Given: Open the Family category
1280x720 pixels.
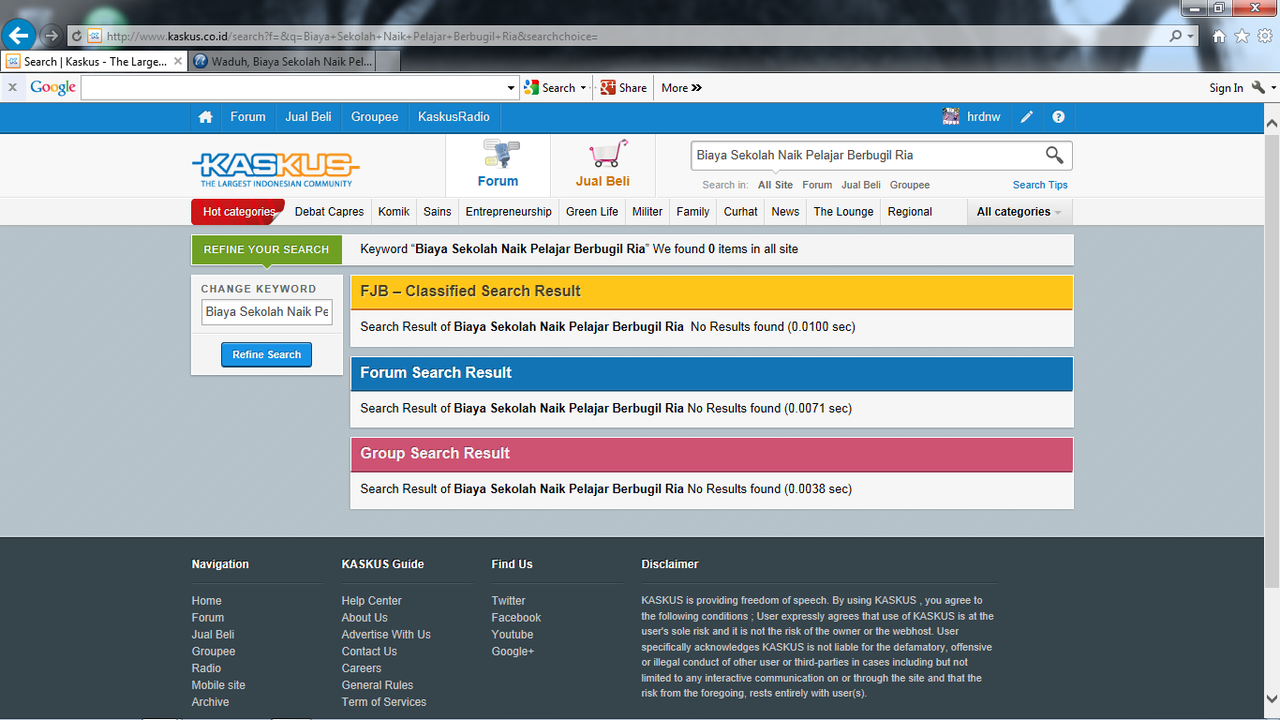Looking at the screenshot, I should 693,212.
